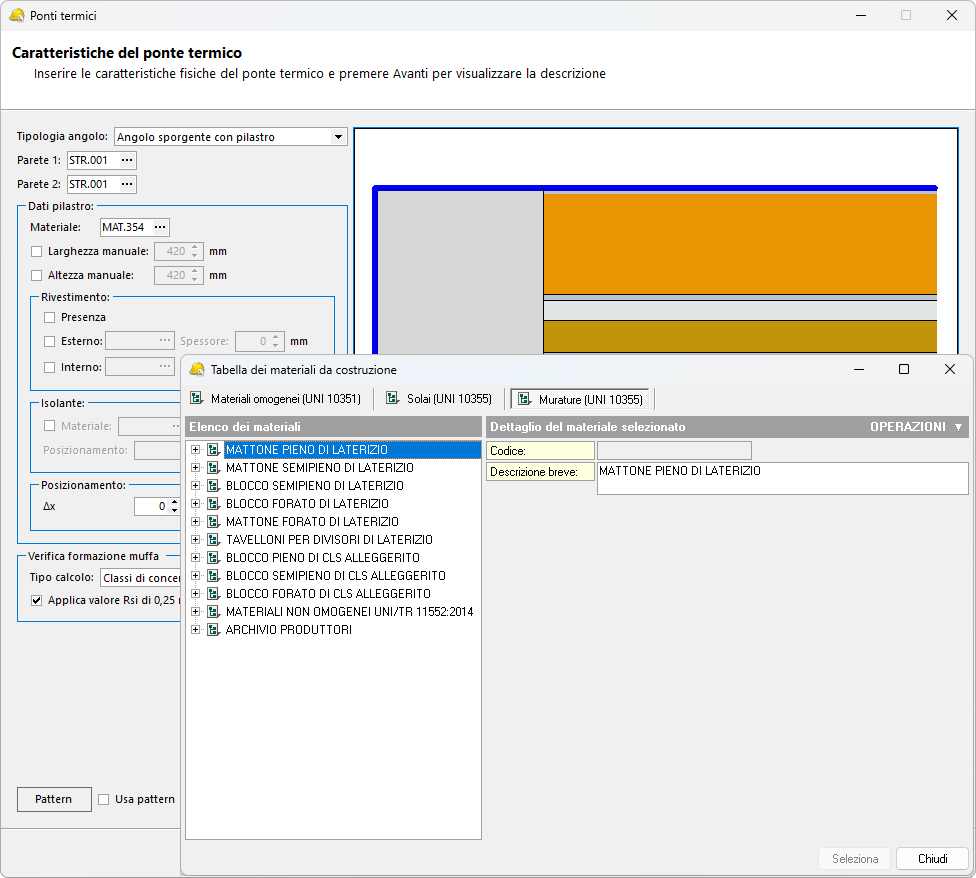
Task: Click icon beside BLOCCO FORATO DI LATERIZIO
Action: click(x=213, y=504)
